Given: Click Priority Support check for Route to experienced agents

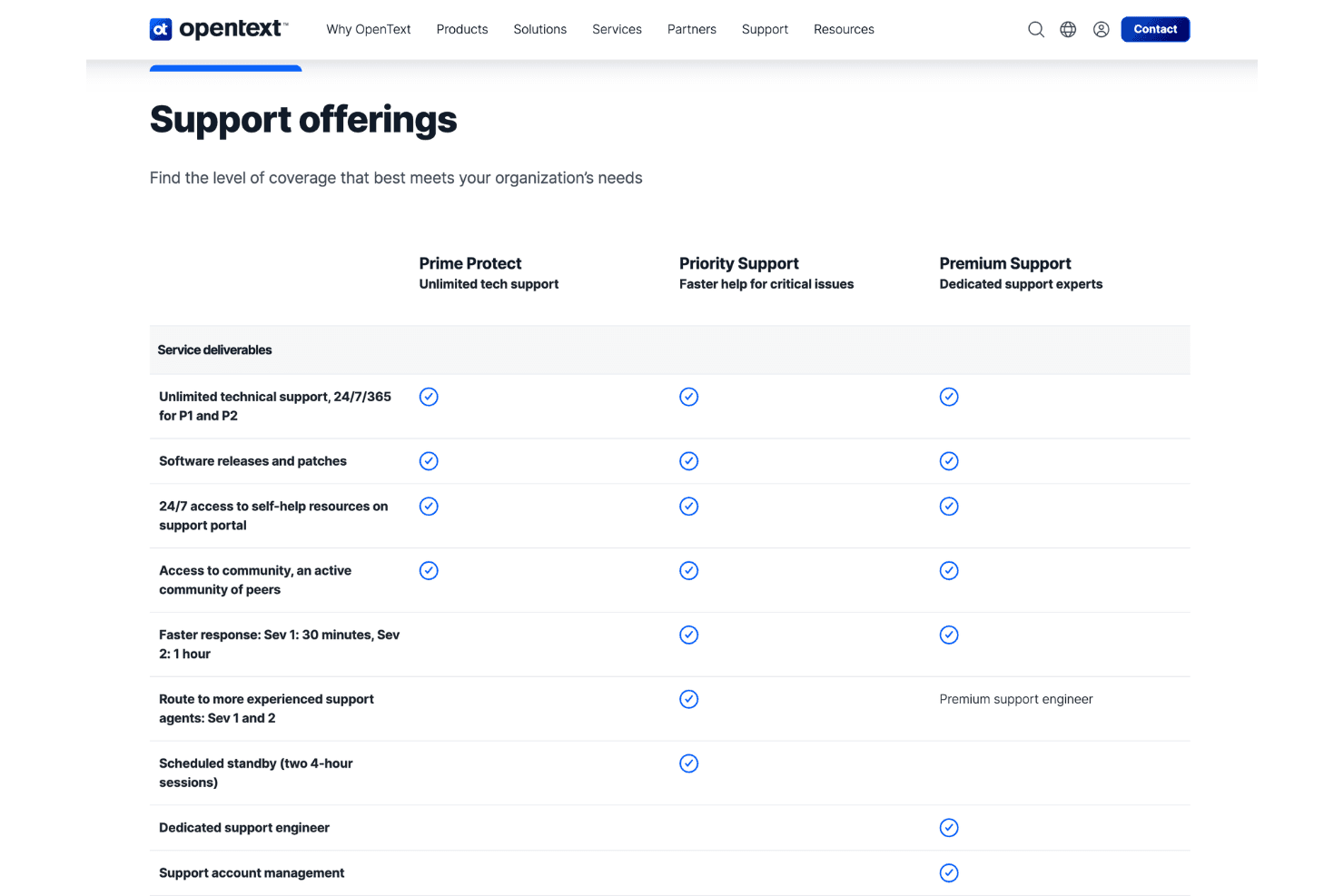Looking at the screenshot, I should pyautogui.click(x=689, y=700).
